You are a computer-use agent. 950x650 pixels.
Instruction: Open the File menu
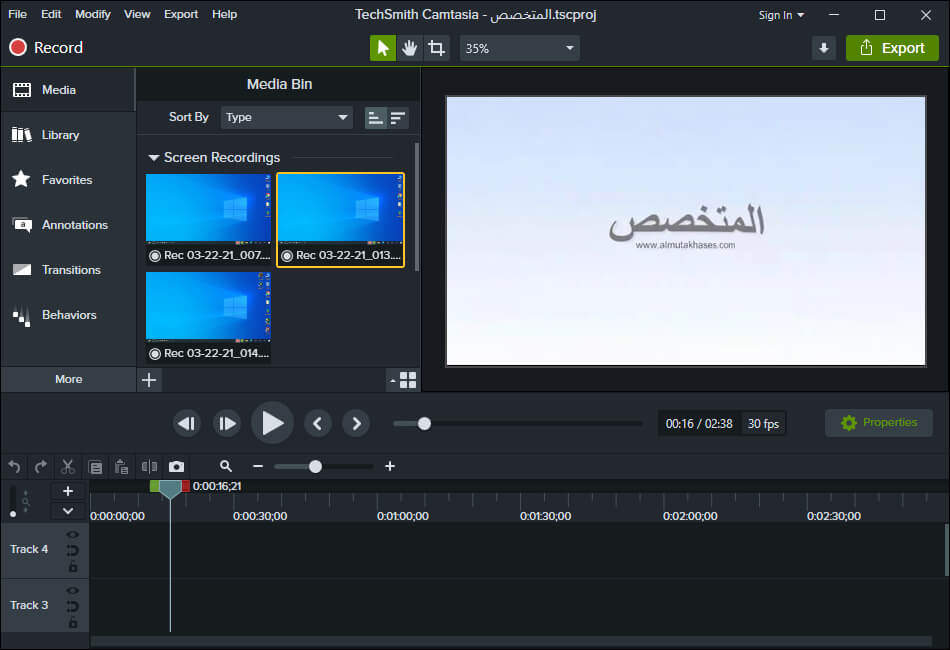click(x=18, y=14)
